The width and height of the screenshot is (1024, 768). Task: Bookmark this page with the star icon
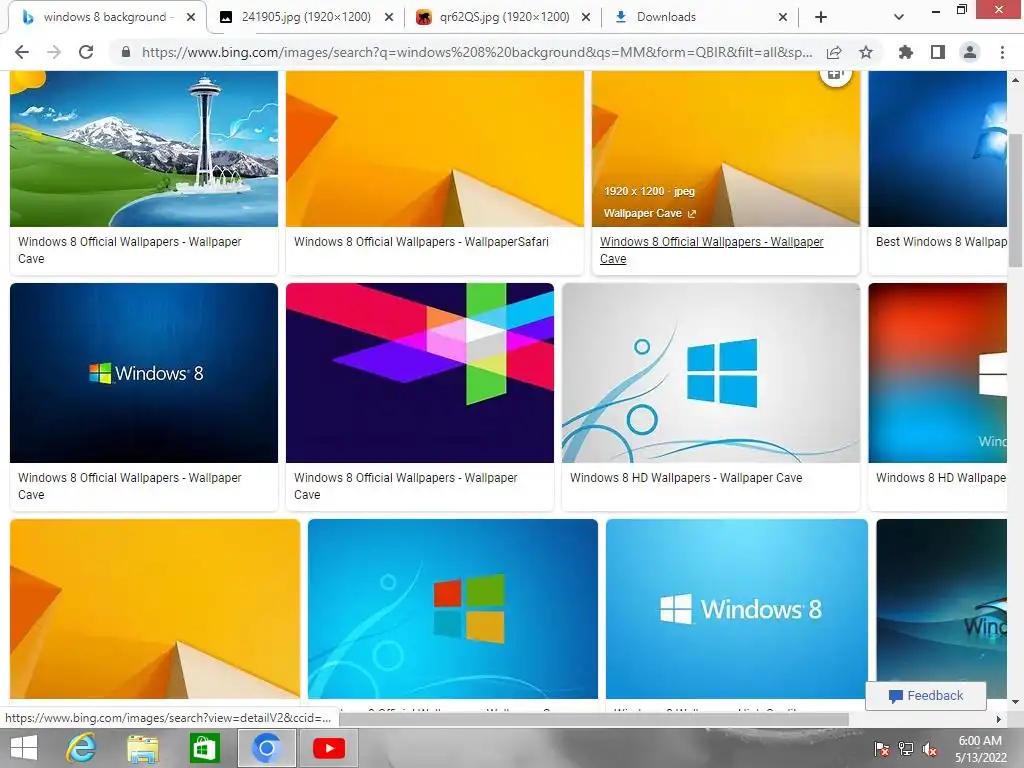click(866, 52)
